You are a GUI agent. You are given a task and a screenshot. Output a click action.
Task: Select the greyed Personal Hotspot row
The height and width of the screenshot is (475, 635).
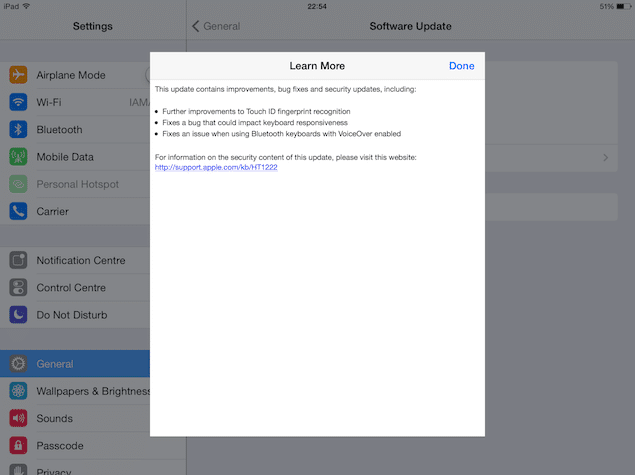75,184
